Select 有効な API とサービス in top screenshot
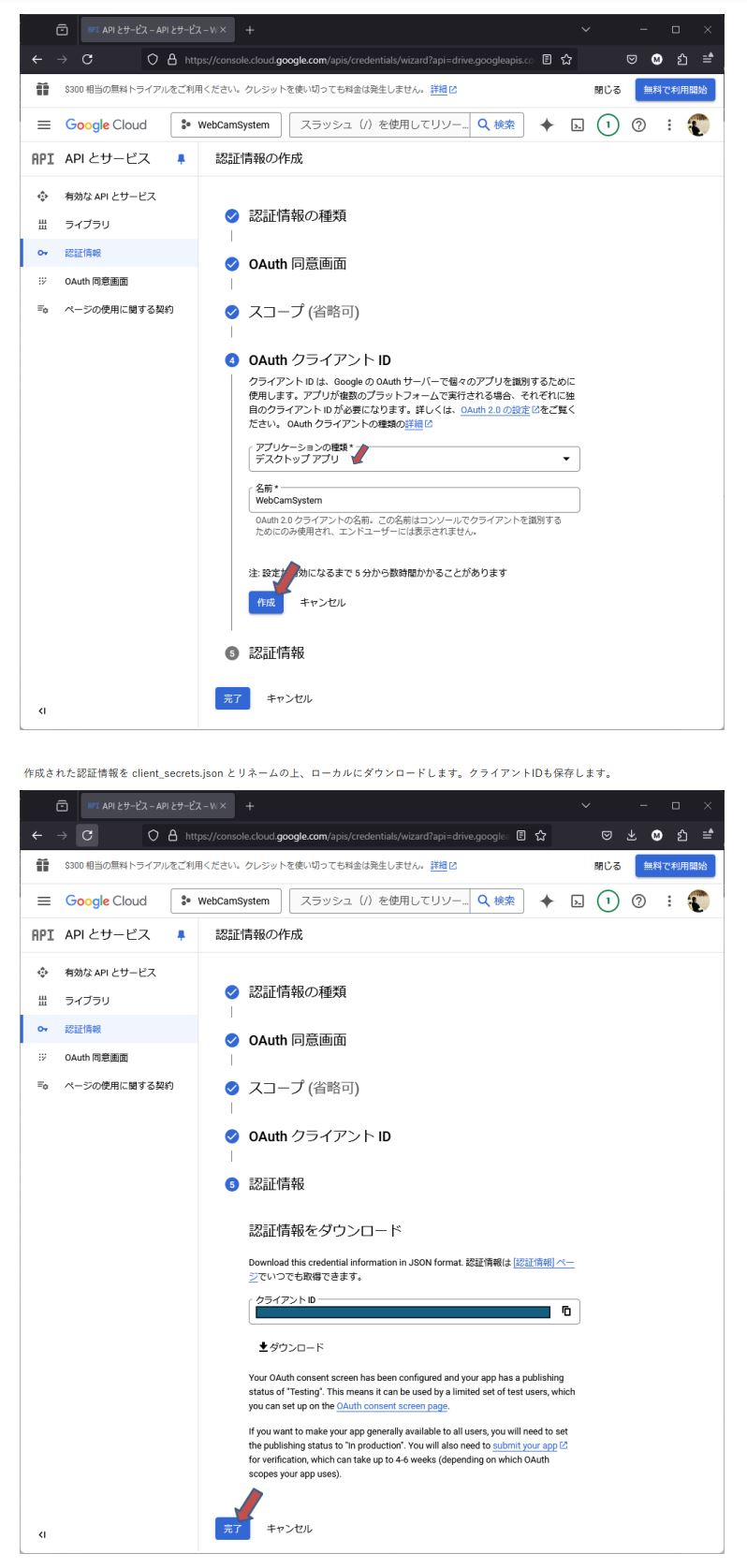747x1568 pixels. coord(110,197)
